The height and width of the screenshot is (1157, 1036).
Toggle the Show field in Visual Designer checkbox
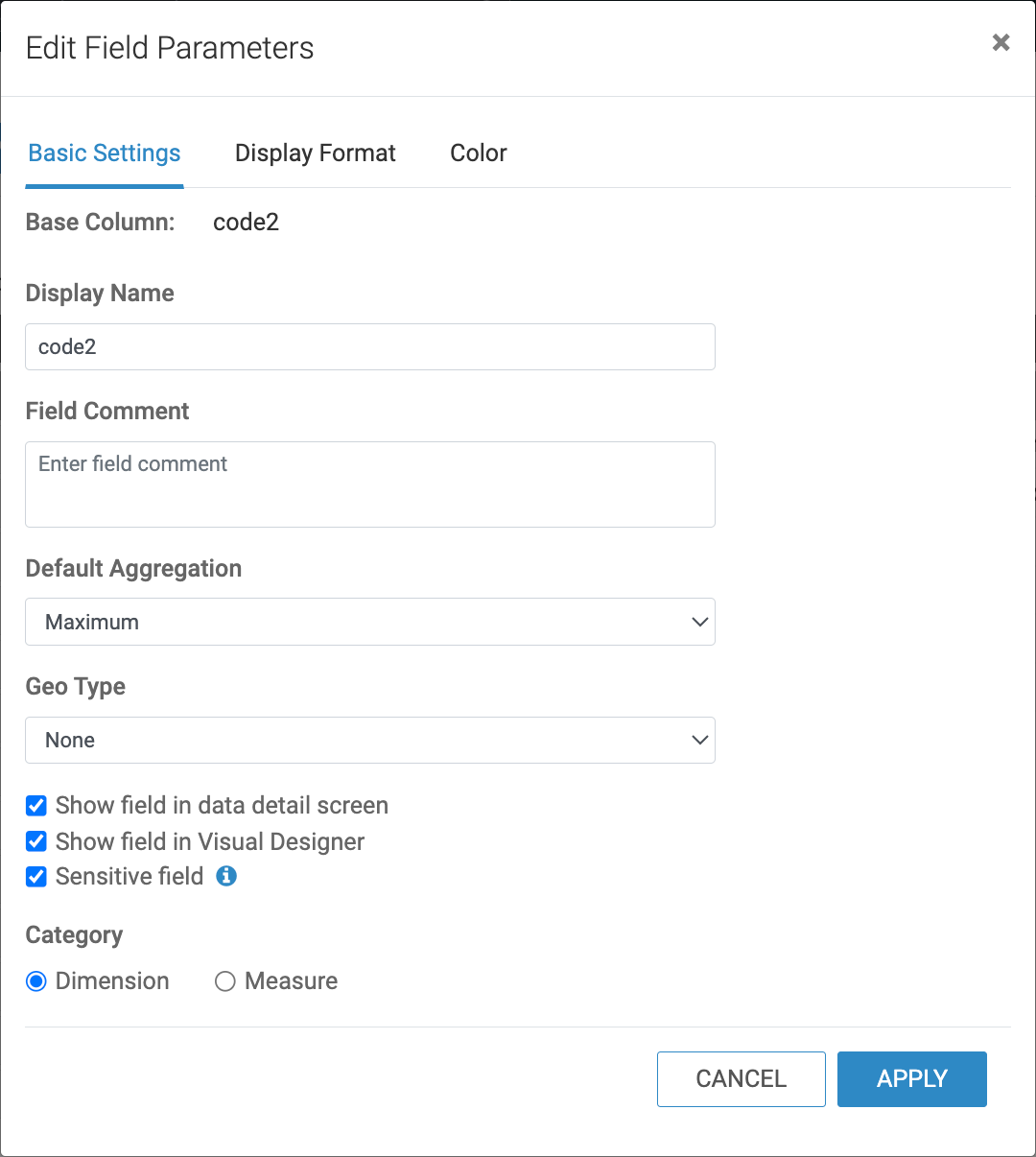[36, 841]
